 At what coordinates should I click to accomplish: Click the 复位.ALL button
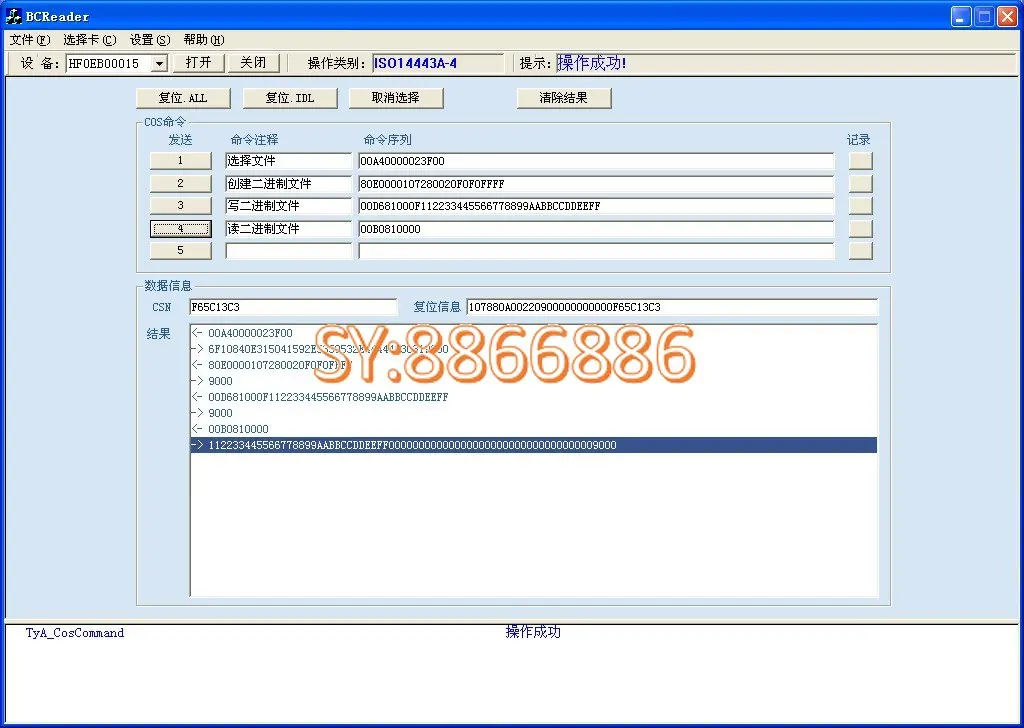point(183,98)
